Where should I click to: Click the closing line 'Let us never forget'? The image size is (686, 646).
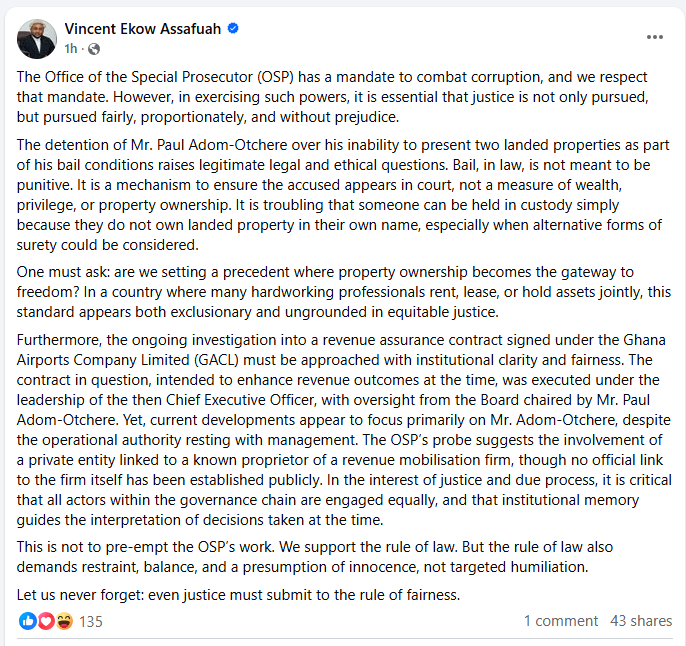coord(238,595)
